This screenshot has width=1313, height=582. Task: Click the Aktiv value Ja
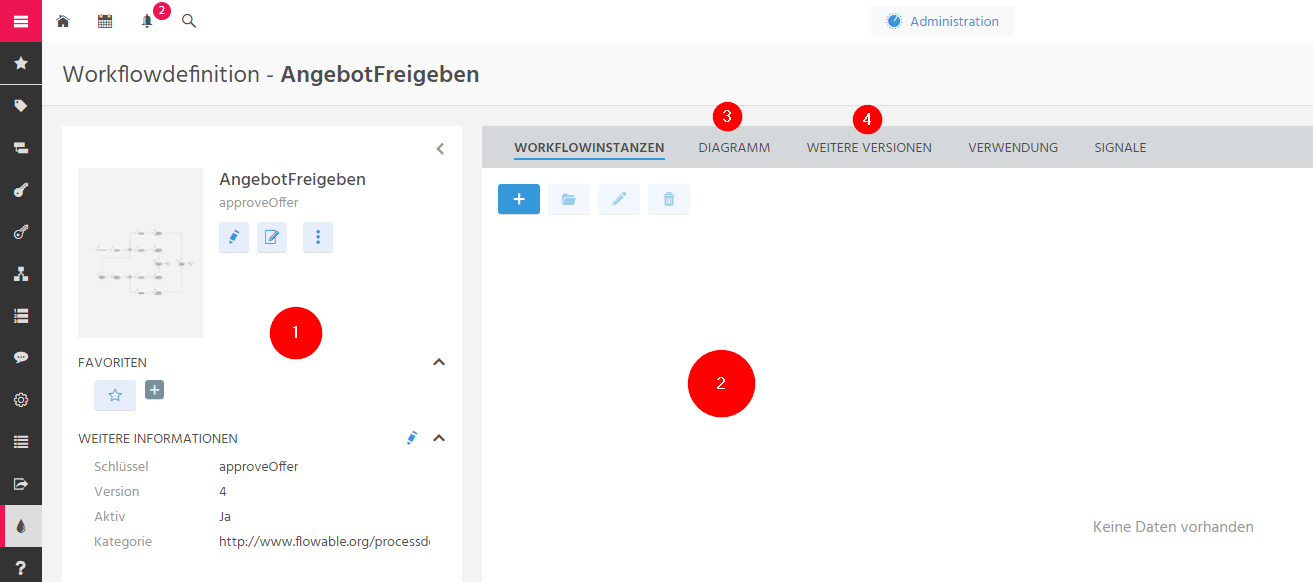pos(225,516)
